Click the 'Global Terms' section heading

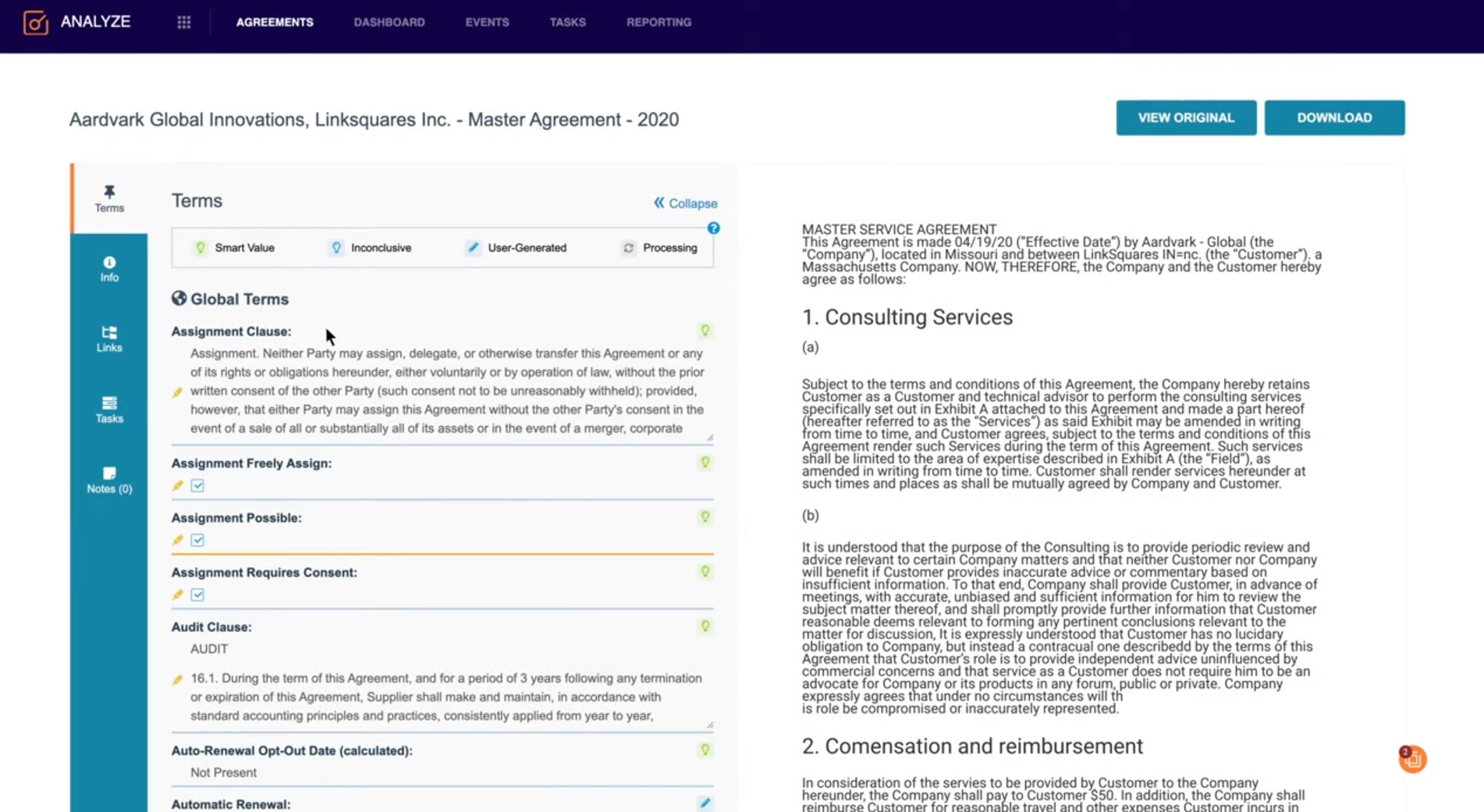click(240, 300)
